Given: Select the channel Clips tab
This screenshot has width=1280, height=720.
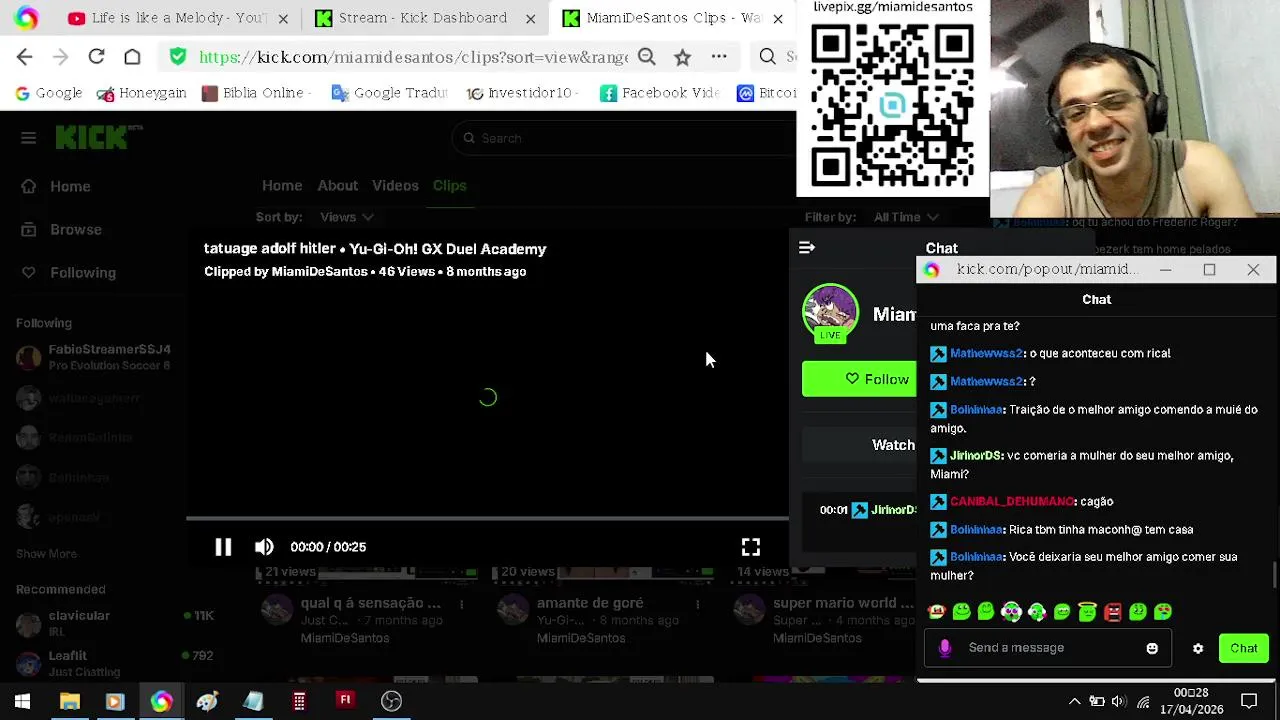Looking at the screenshot, I should pos(449,186).
